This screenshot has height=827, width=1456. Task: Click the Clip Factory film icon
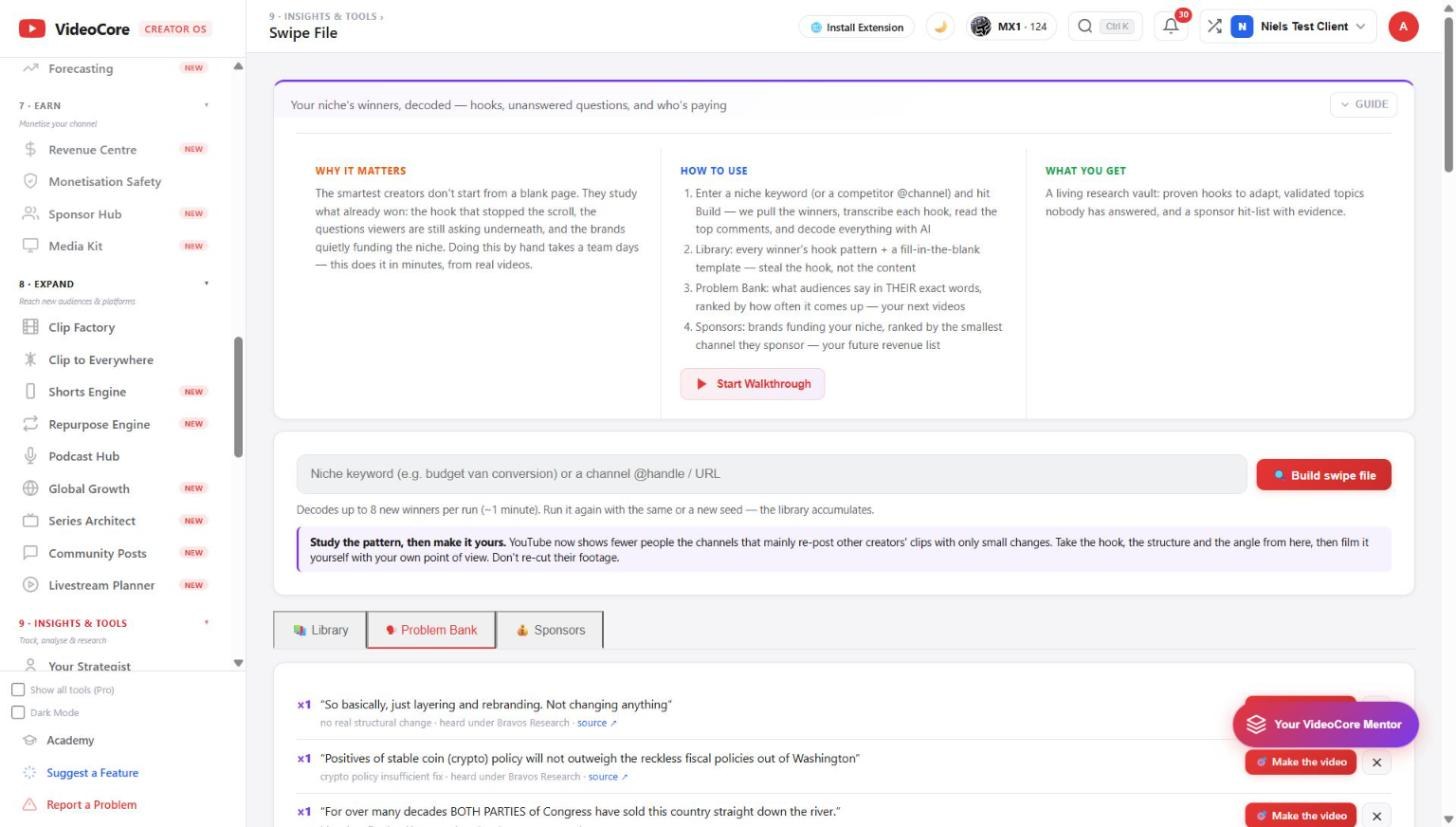coord(30,327)
